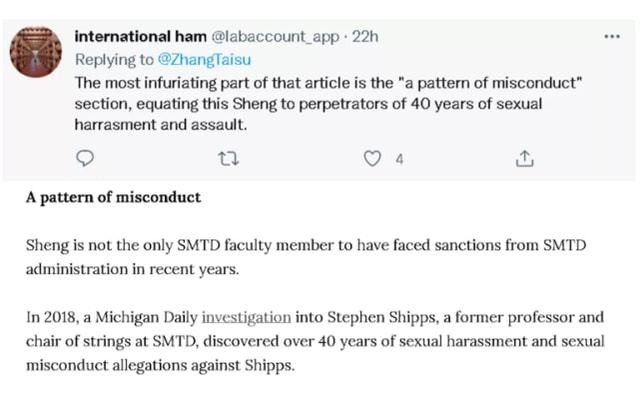Click the international ham profile avatar

(36, 52)
